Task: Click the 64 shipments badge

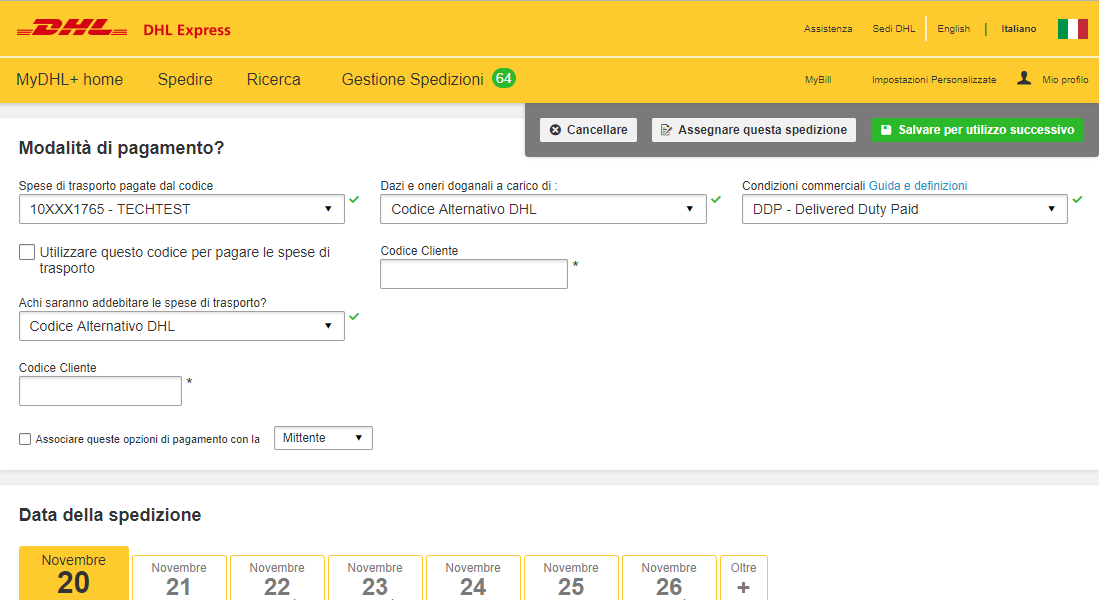Action: pos(503,79)
